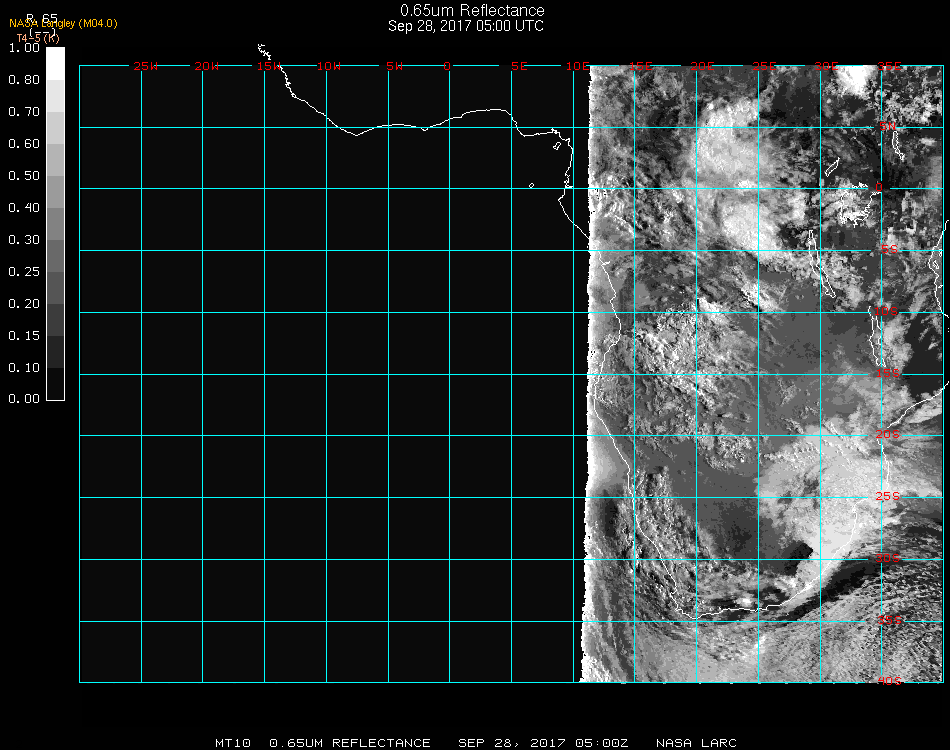Pick the white swatch beside the 1.00 value
This screenshot has height=750, width=950.
(55, 64)
